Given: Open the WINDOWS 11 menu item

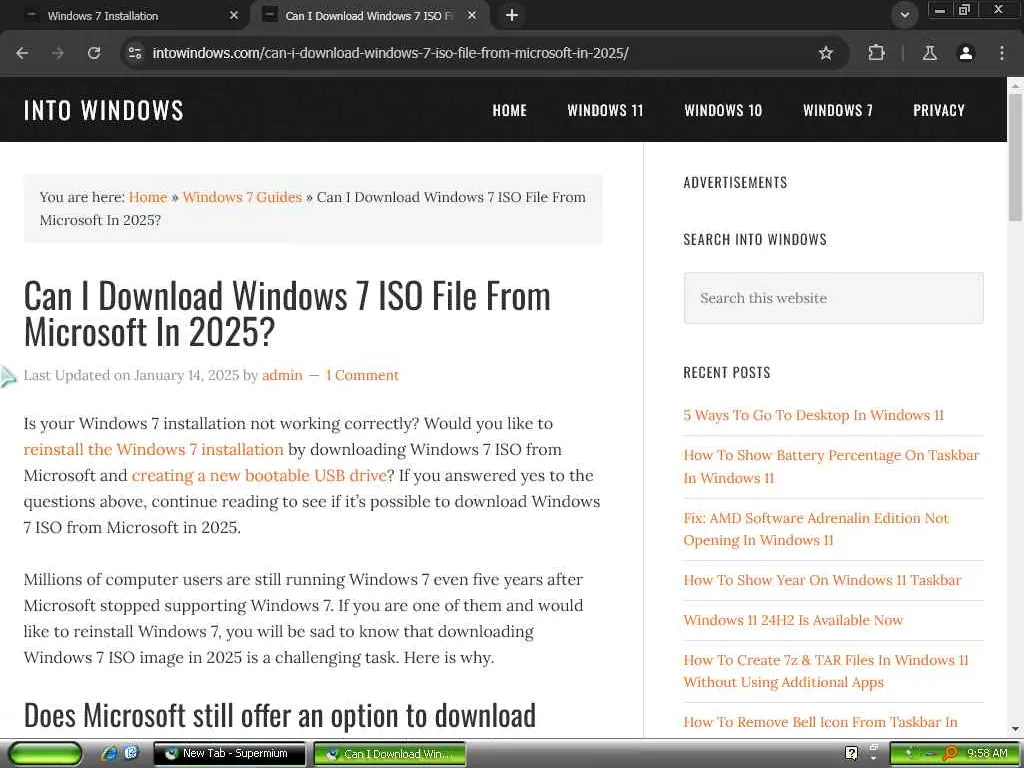Looking at the screenshot, I should click(605, 110).
